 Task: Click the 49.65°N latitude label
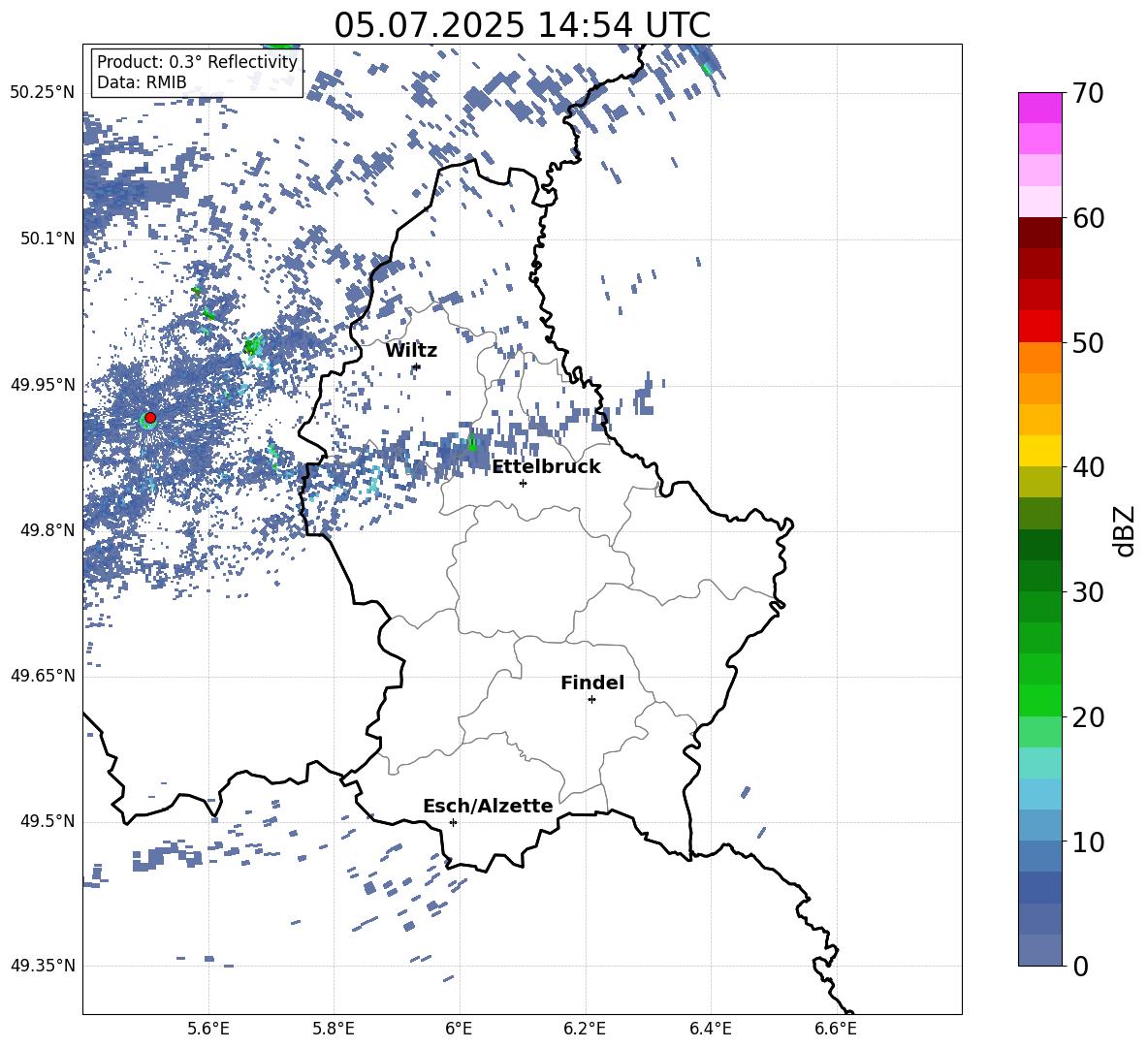(x=44, y=676)
